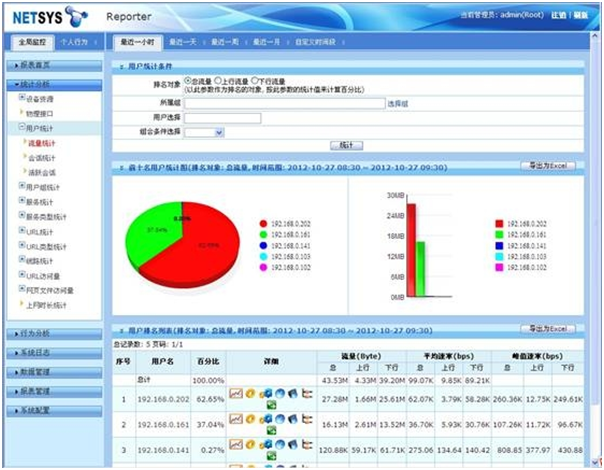604x470 pixels.
Task: Select the 总流量 radio button
Action: click(188, 80)
